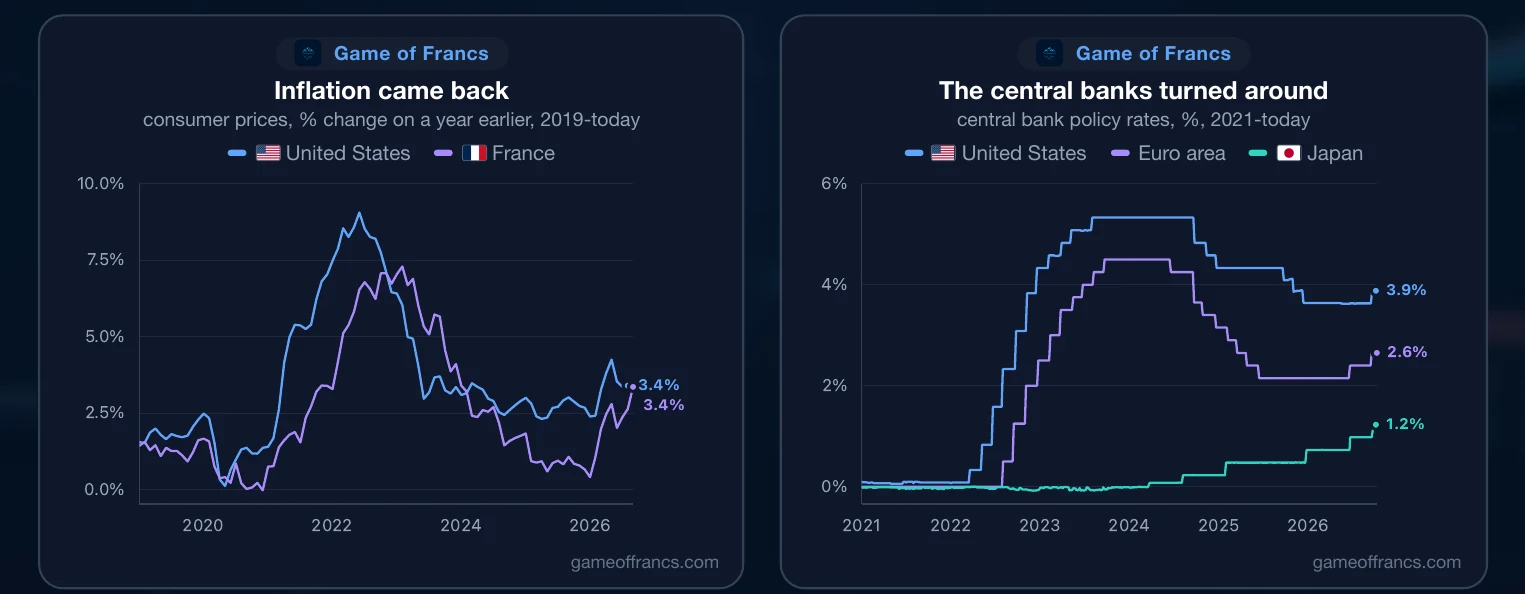Screen dimensions: 1525x594
Task: Click France flag in inflation chart legend
Action: pyautogui.click(x=474, y=153)
